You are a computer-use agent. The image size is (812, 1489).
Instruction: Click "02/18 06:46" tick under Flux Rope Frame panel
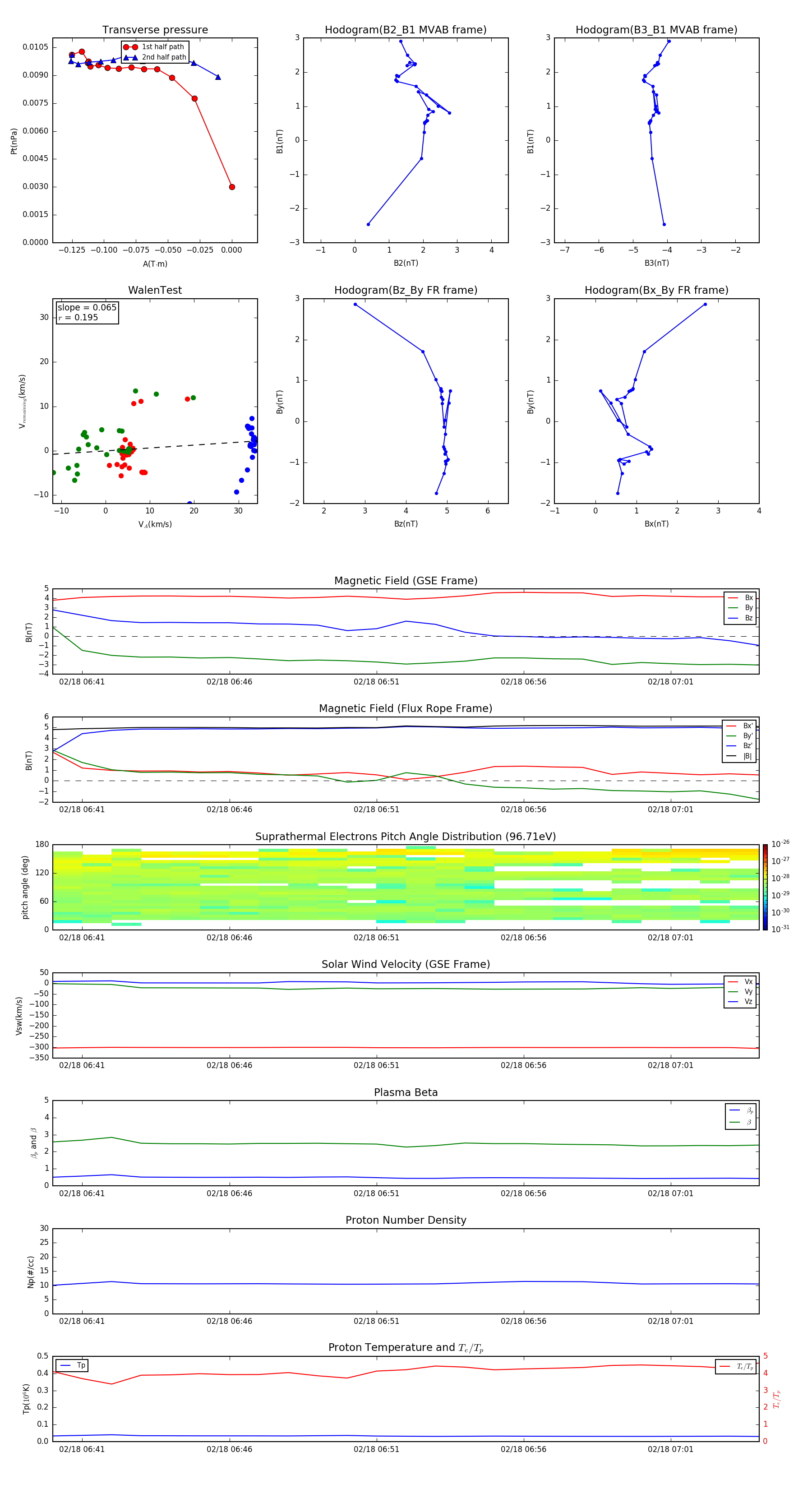pyautogui.click(x=230, y=809)
